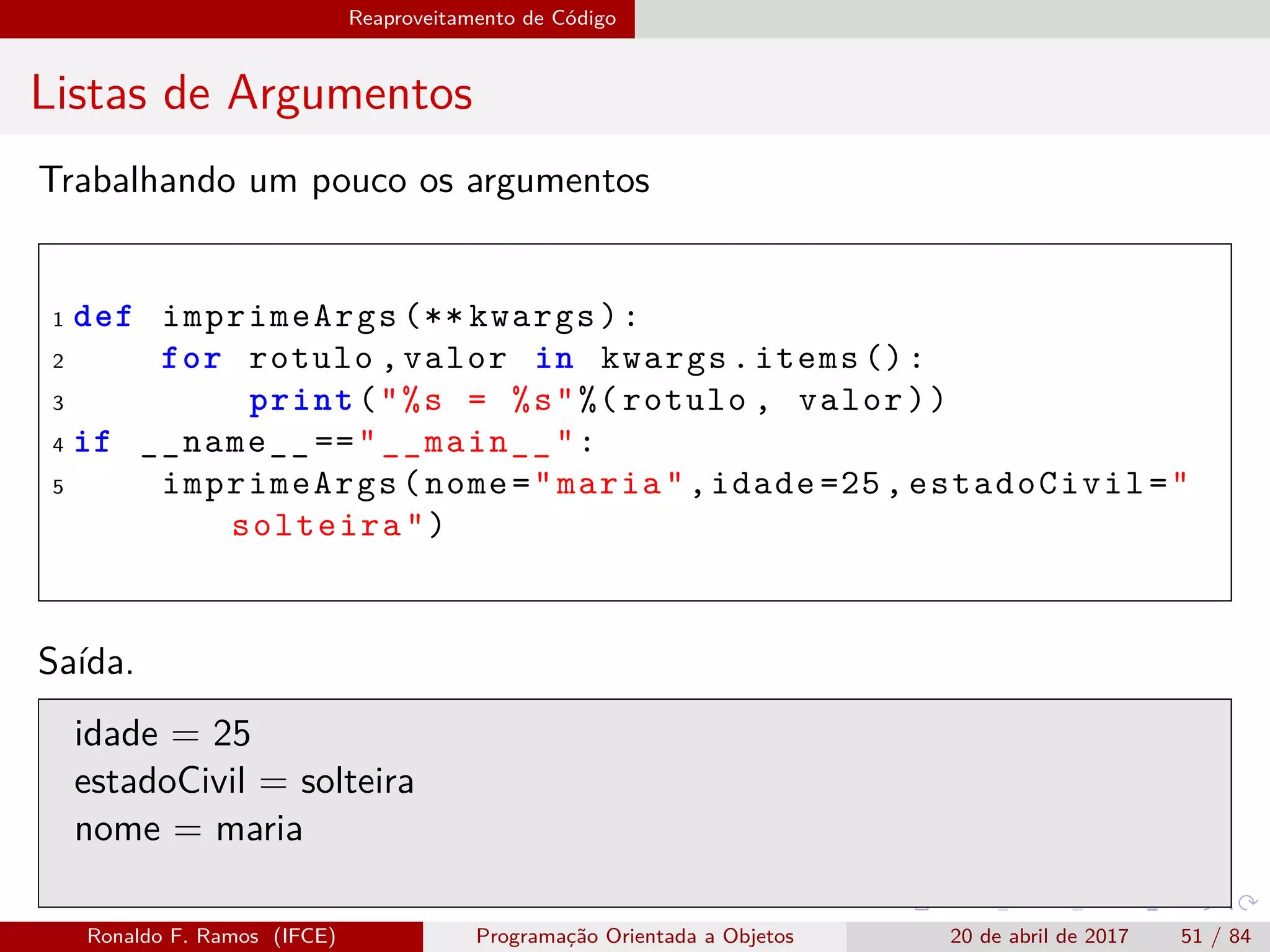Click the output line 'estadoCivil = solteira'
This screenshot has height=952, width=1270.
(x=244, y=781)
